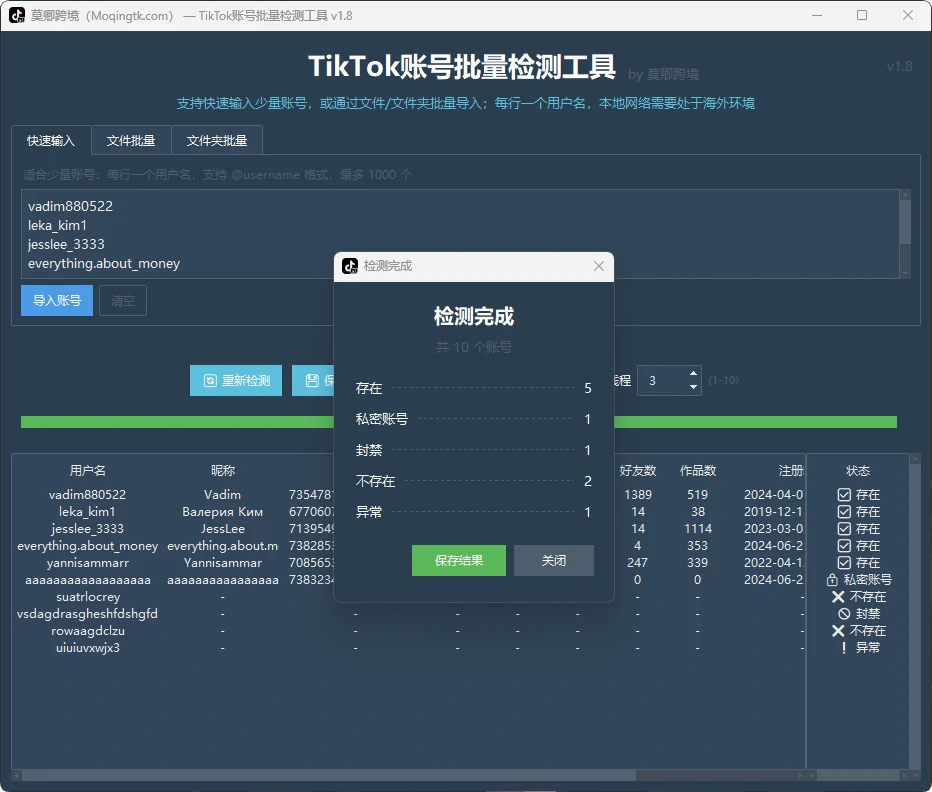Click the friends count 1389
Image resolution: width=932 pixels, height=792 pixels.
(x=638, y=495)
